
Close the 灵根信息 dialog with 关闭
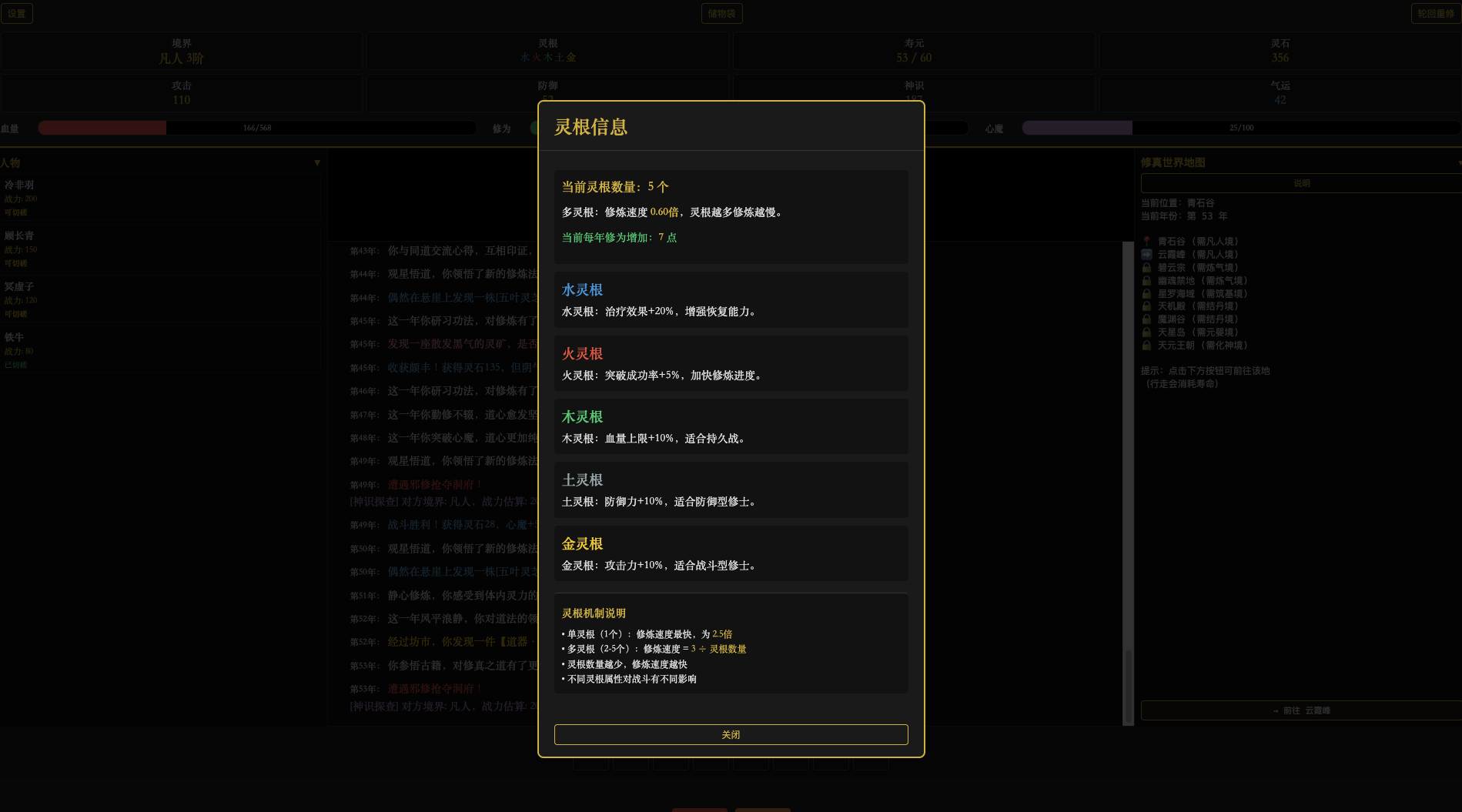coord(731,734)
